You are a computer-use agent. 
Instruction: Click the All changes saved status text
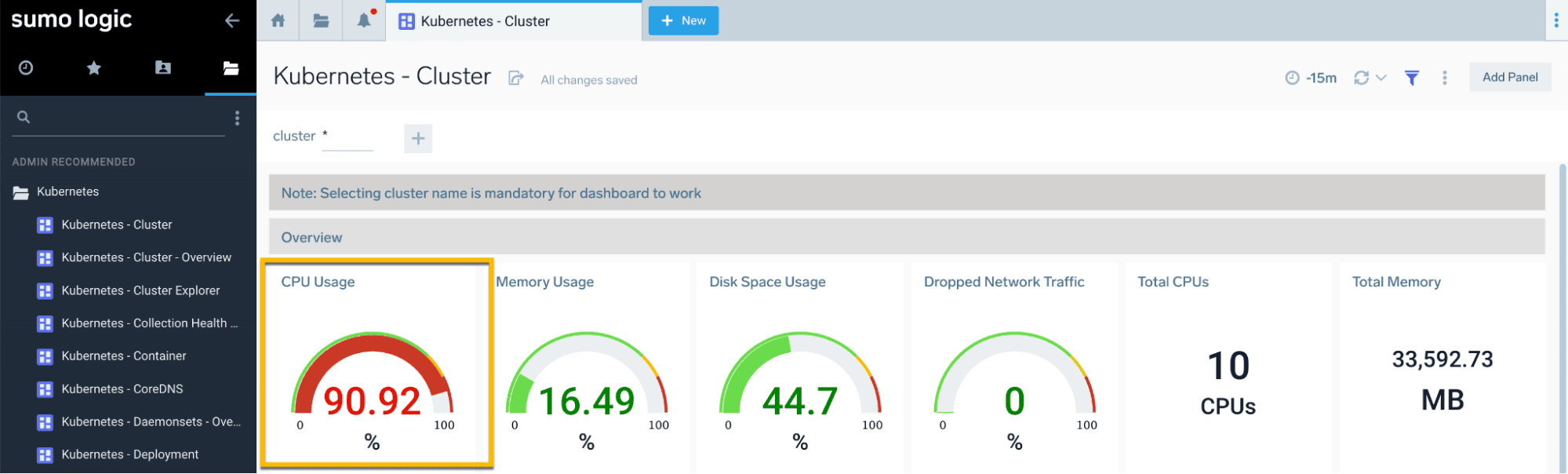pyautogui.click(x=588, y=80)
